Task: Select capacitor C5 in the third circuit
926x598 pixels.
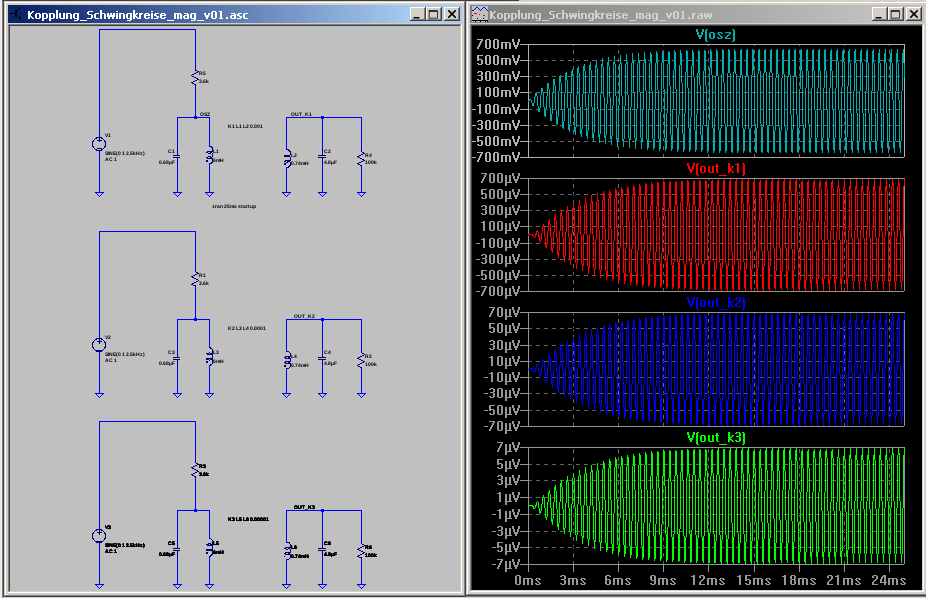Action: 177,549
